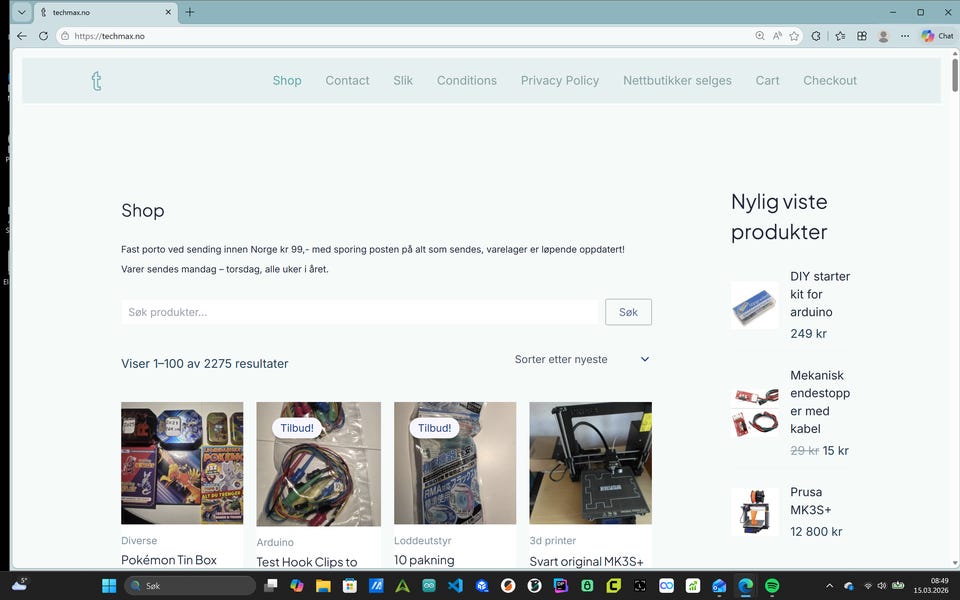Open Microsoft Store from the taskbar
The image size is (960, 600).
point(350,586)
